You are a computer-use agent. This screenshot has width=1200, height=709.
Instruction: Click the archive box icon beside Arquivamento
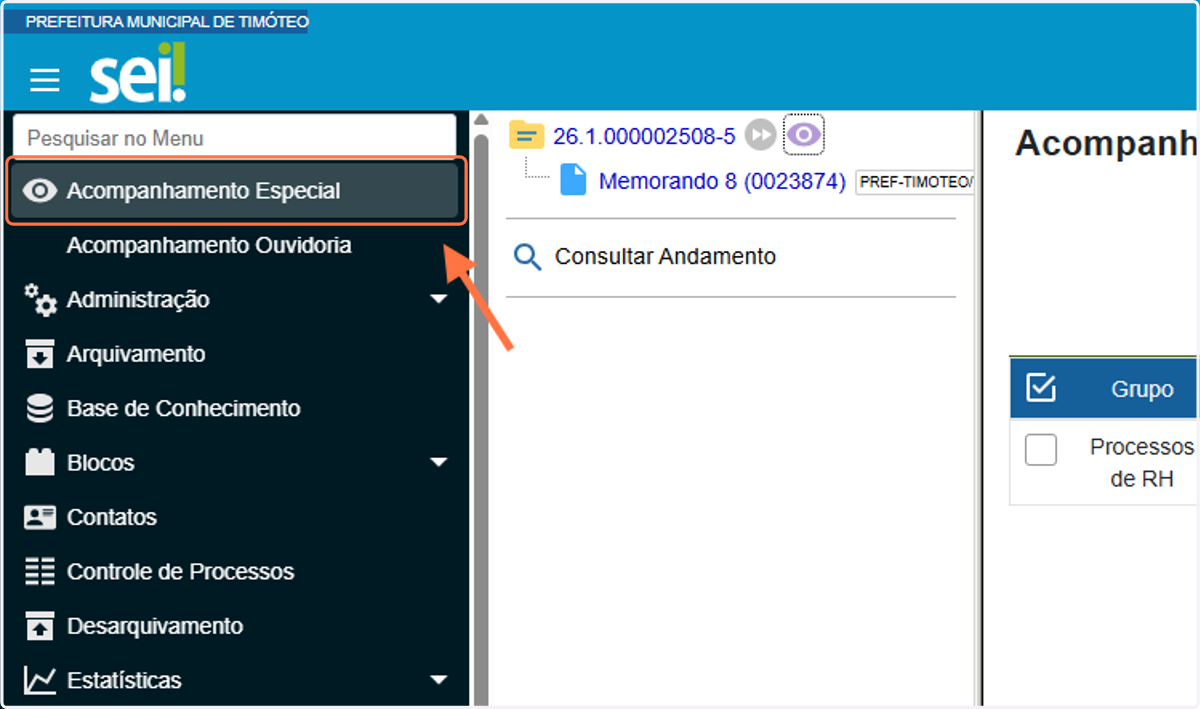(x=40, y=354)
